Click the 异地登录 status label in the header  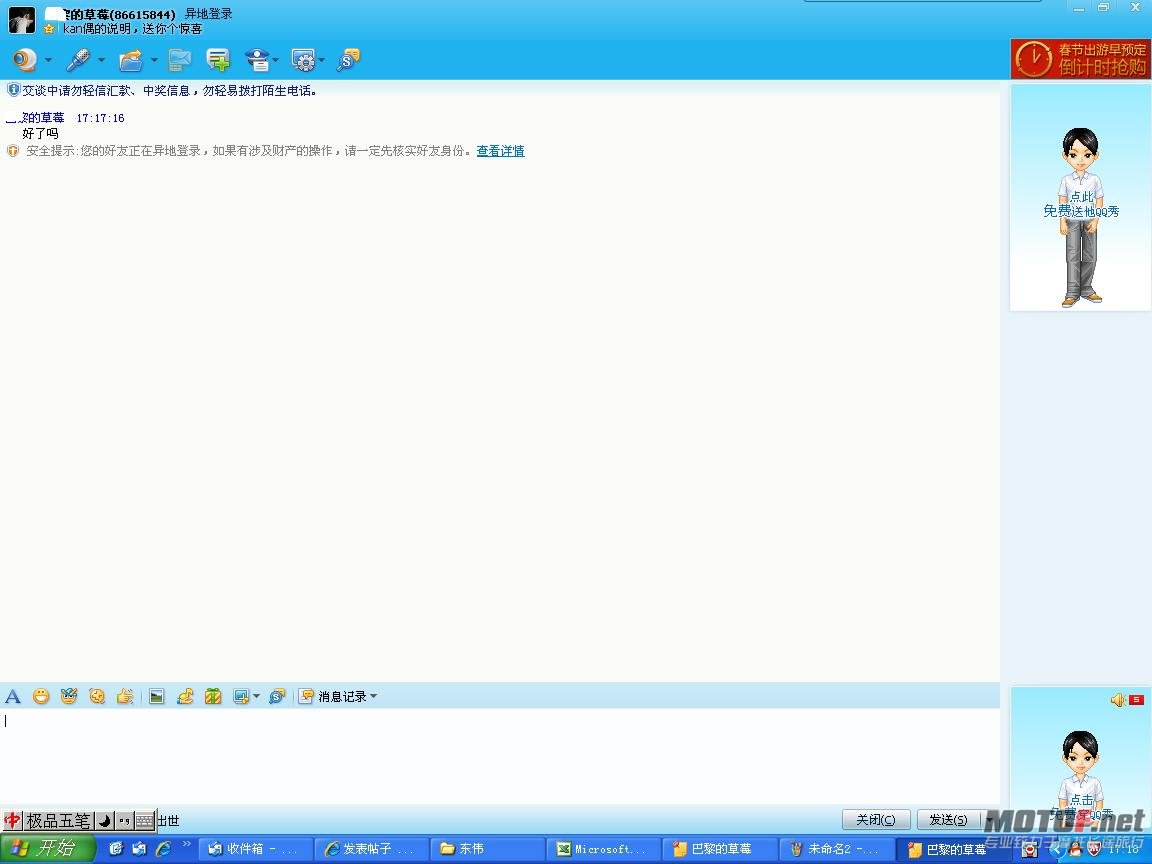(x=209, y=14)
